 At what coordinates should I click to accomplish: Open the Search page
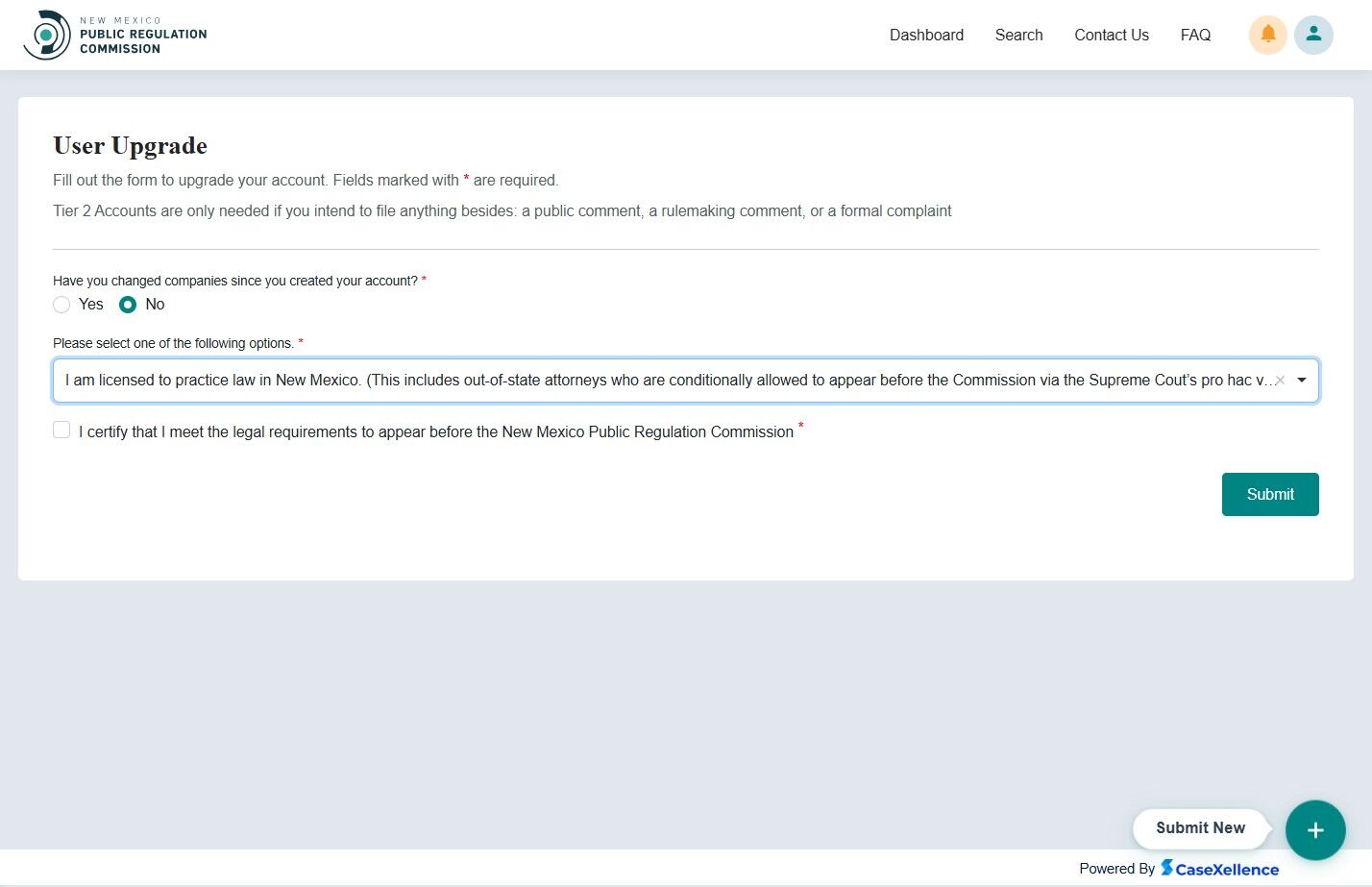tap(1018, 35)
